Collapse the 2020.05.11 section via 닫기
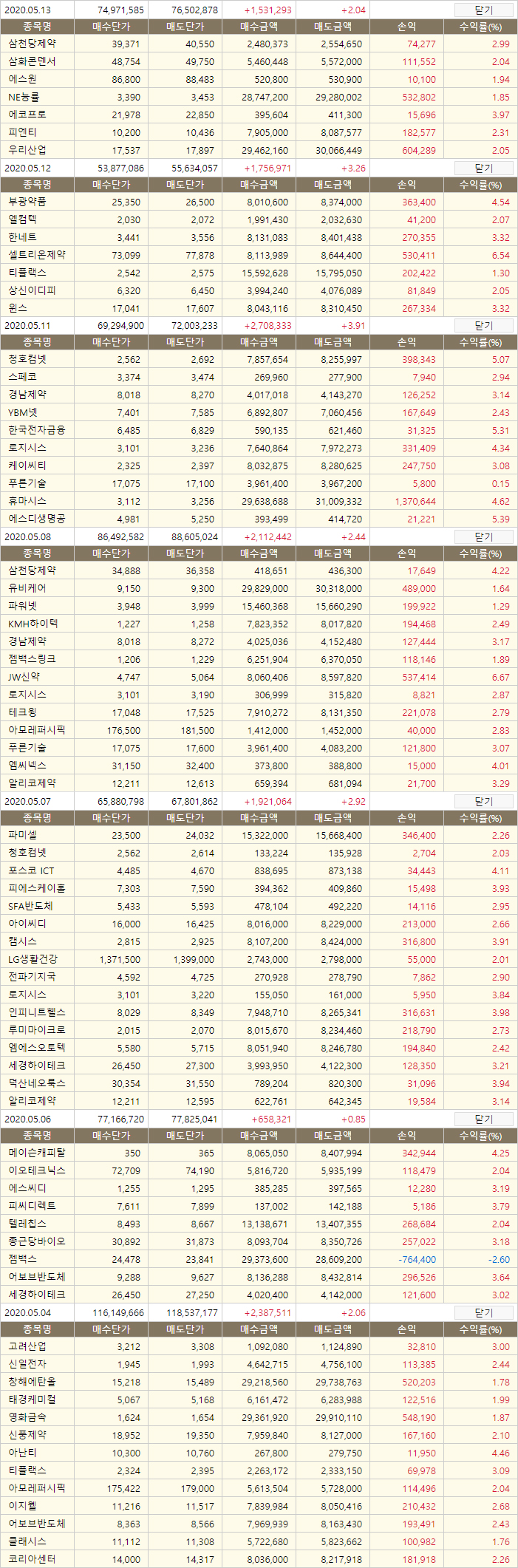 pyautogui.click(x=483, y=325)
